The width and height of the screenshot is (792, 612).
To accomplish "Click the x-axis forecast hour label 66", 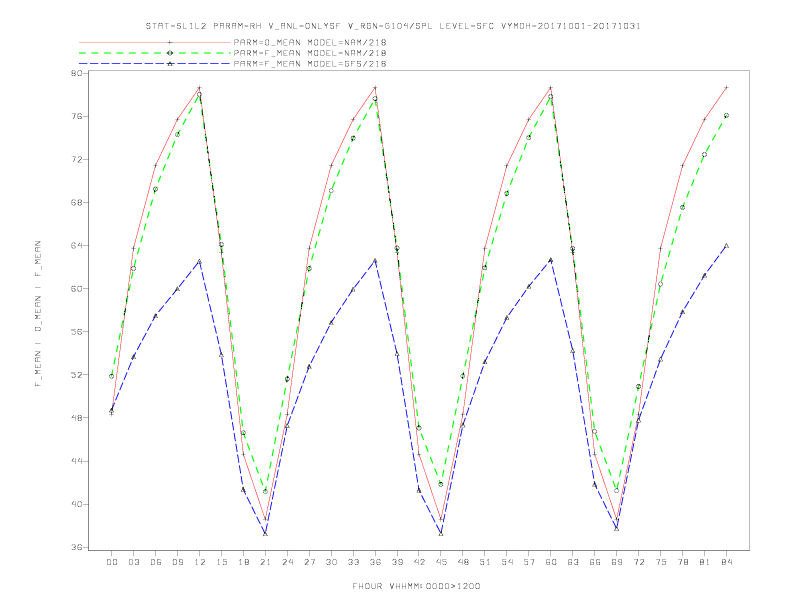I will 595,562.
